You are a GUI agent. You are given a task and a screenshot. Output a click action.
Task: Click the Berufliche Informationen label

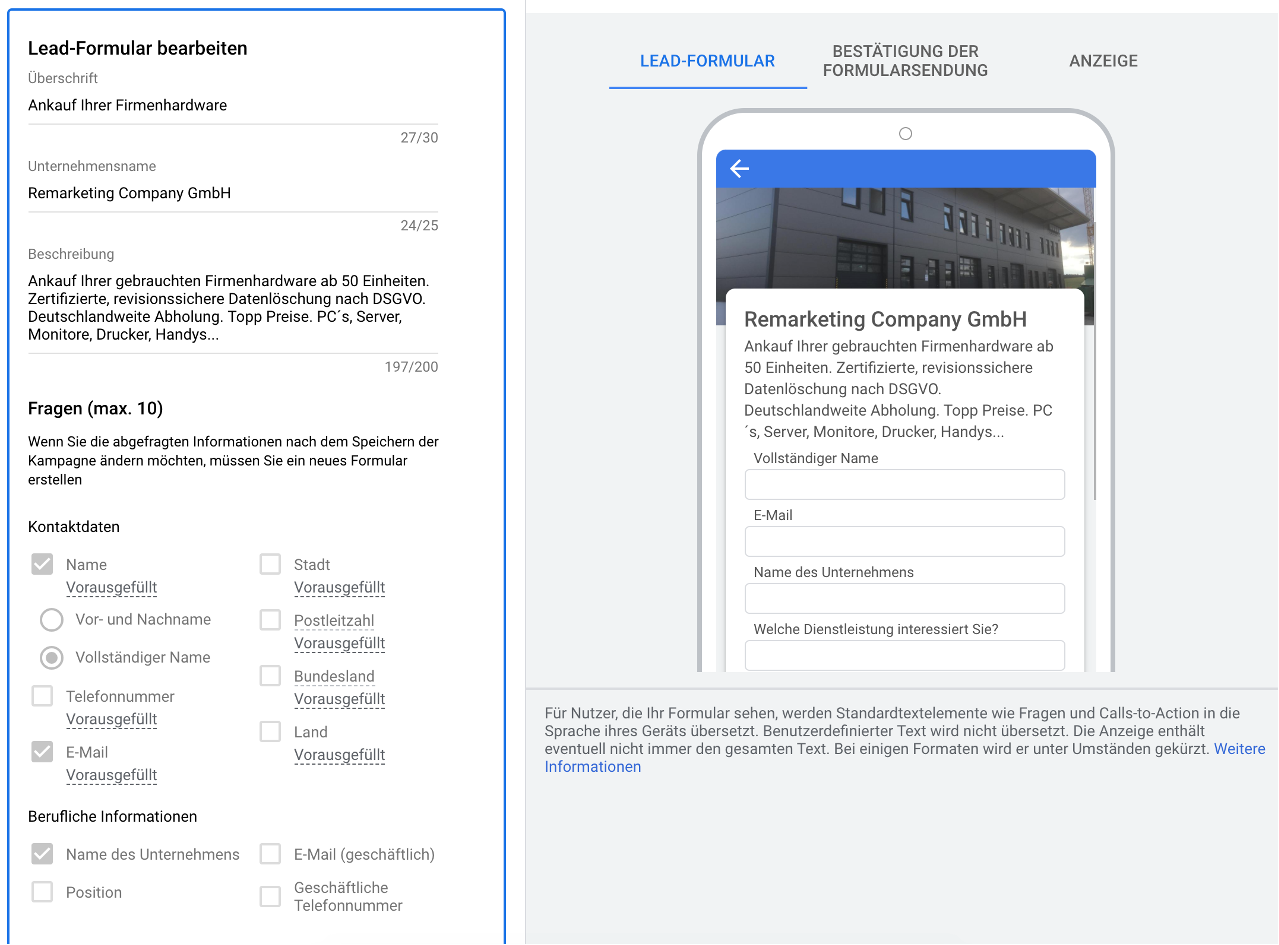pos(112,817)
